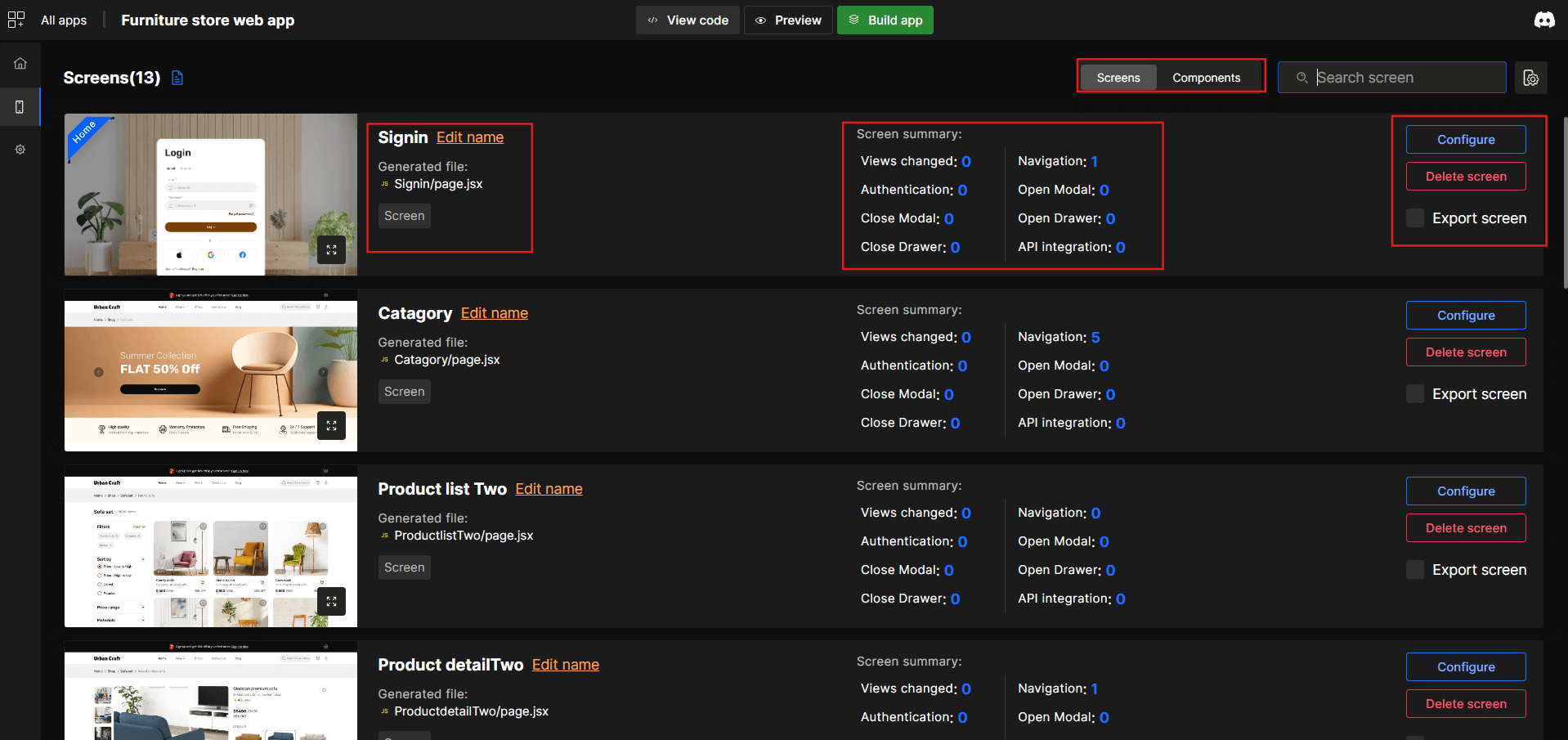Enable Export screen for Catagory
1568x740 pixels.
click(x=1415, y=394)
